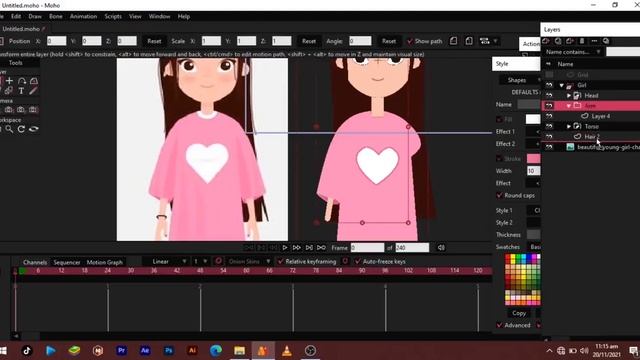Toggle loop playback icon
The height and width of the screenshot is (360, 640).
click(x=321, y=247)
